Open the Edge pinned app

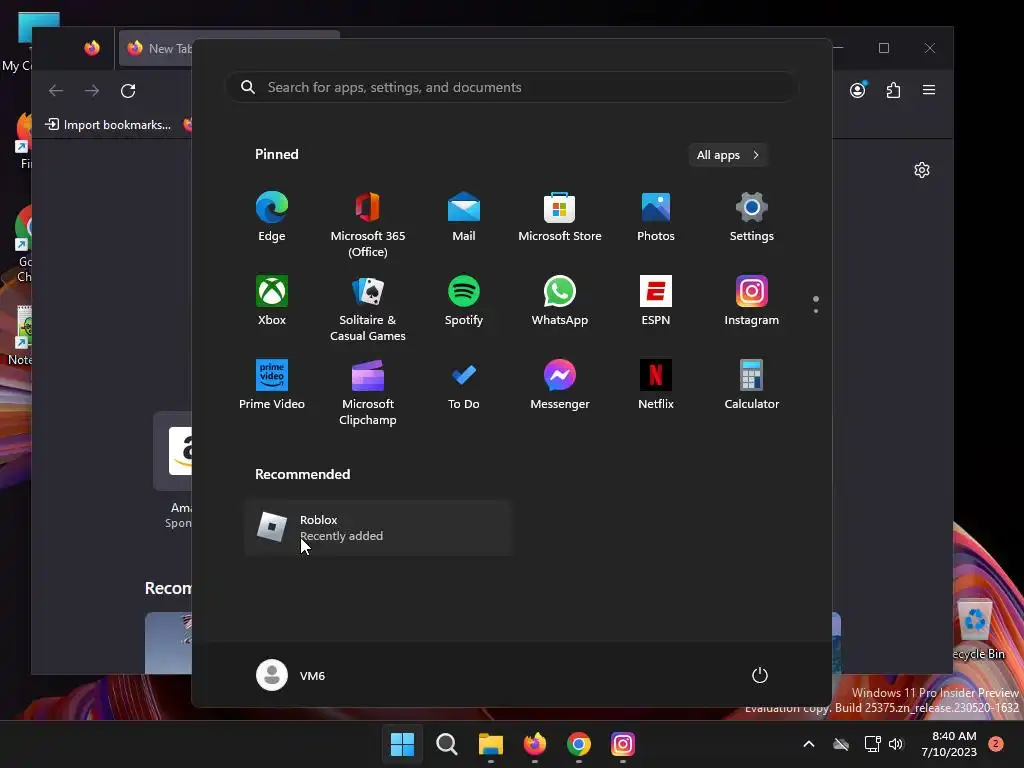point(272,217)
